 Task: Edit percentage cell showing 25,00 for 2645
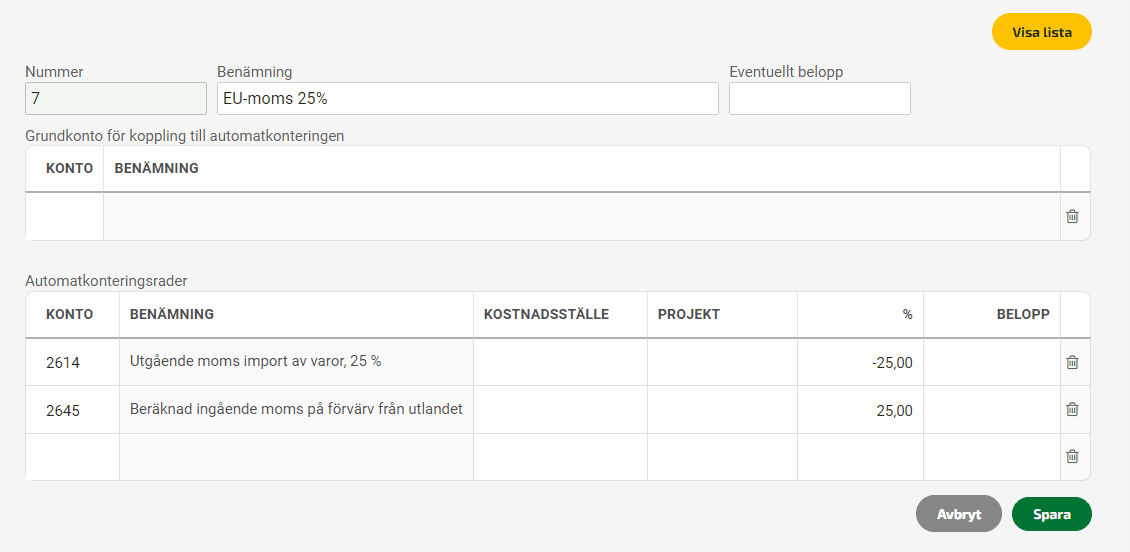[860, 409]
